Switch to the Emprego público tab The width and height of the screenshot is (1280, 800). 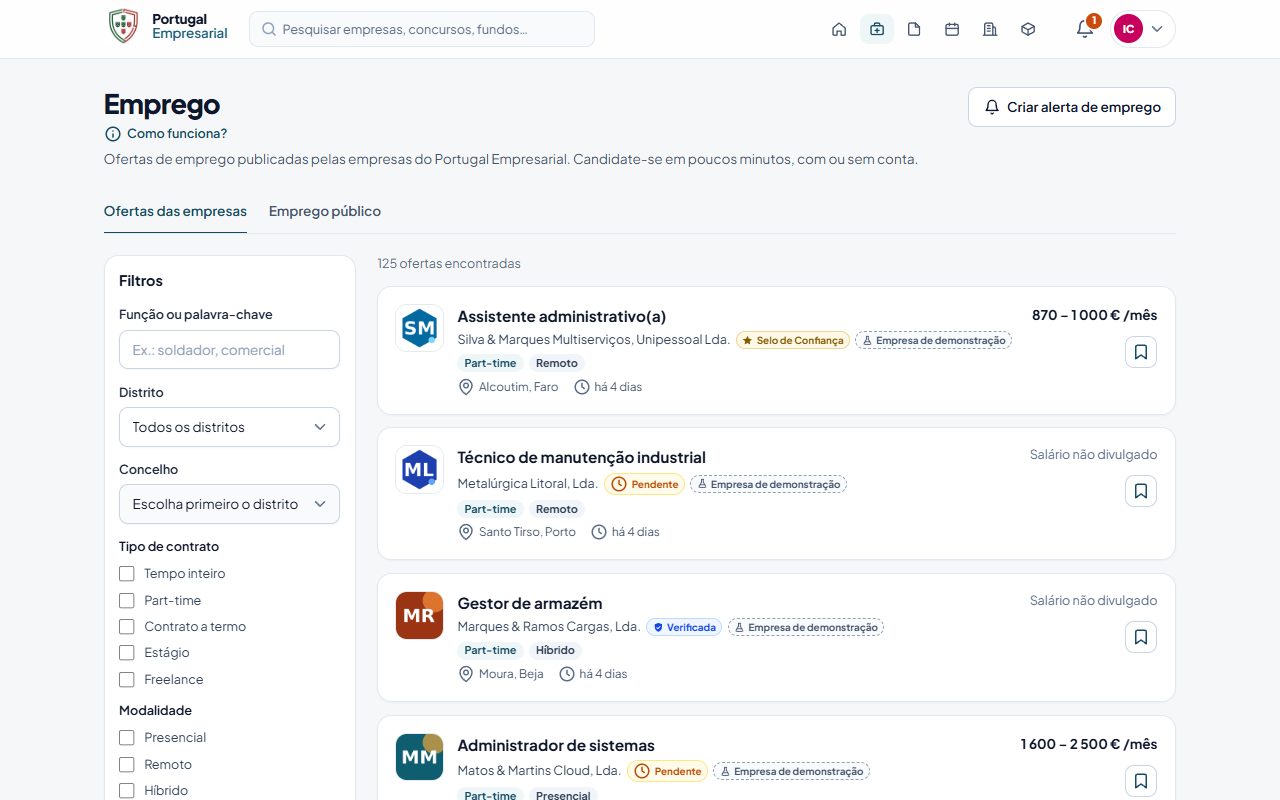325,212
